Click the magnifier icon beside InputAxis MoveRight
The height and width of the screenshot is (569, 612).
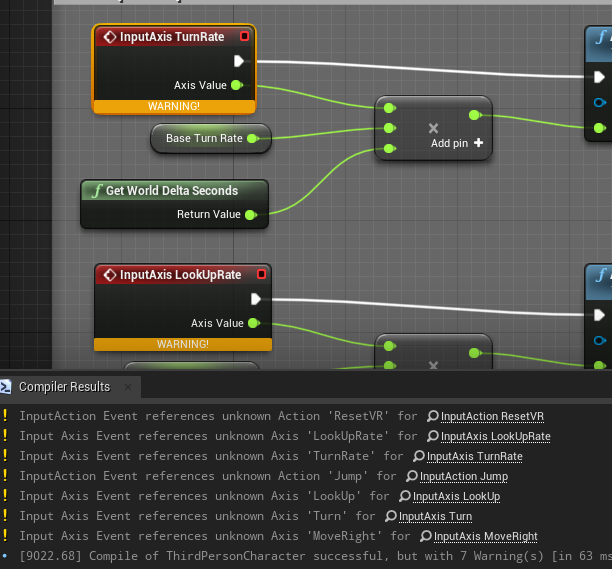(425, 536)
